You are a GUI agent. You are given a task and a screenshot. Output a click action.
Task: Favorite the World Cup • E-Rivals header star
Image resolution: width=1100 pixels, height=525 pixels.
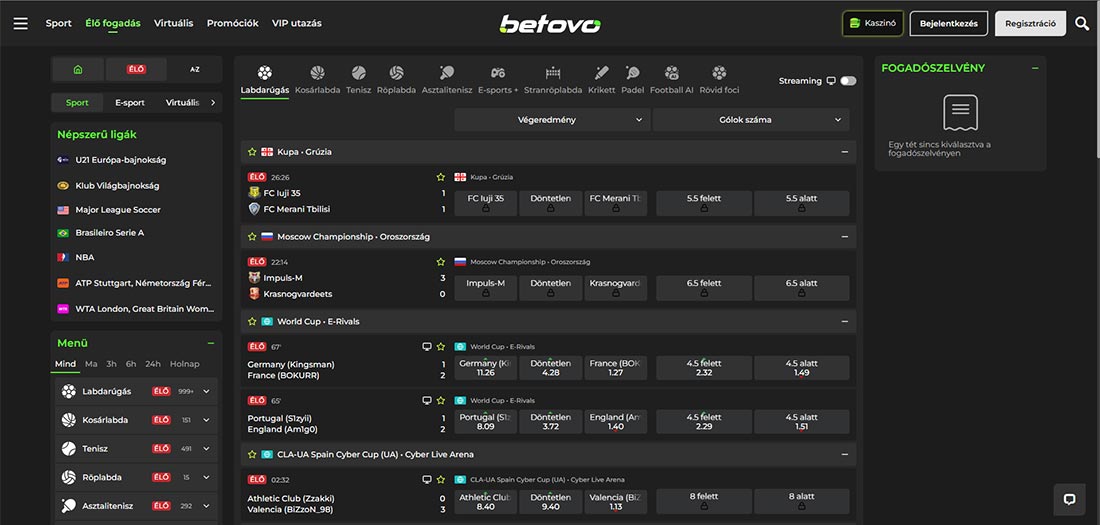(x=252, y=321)
